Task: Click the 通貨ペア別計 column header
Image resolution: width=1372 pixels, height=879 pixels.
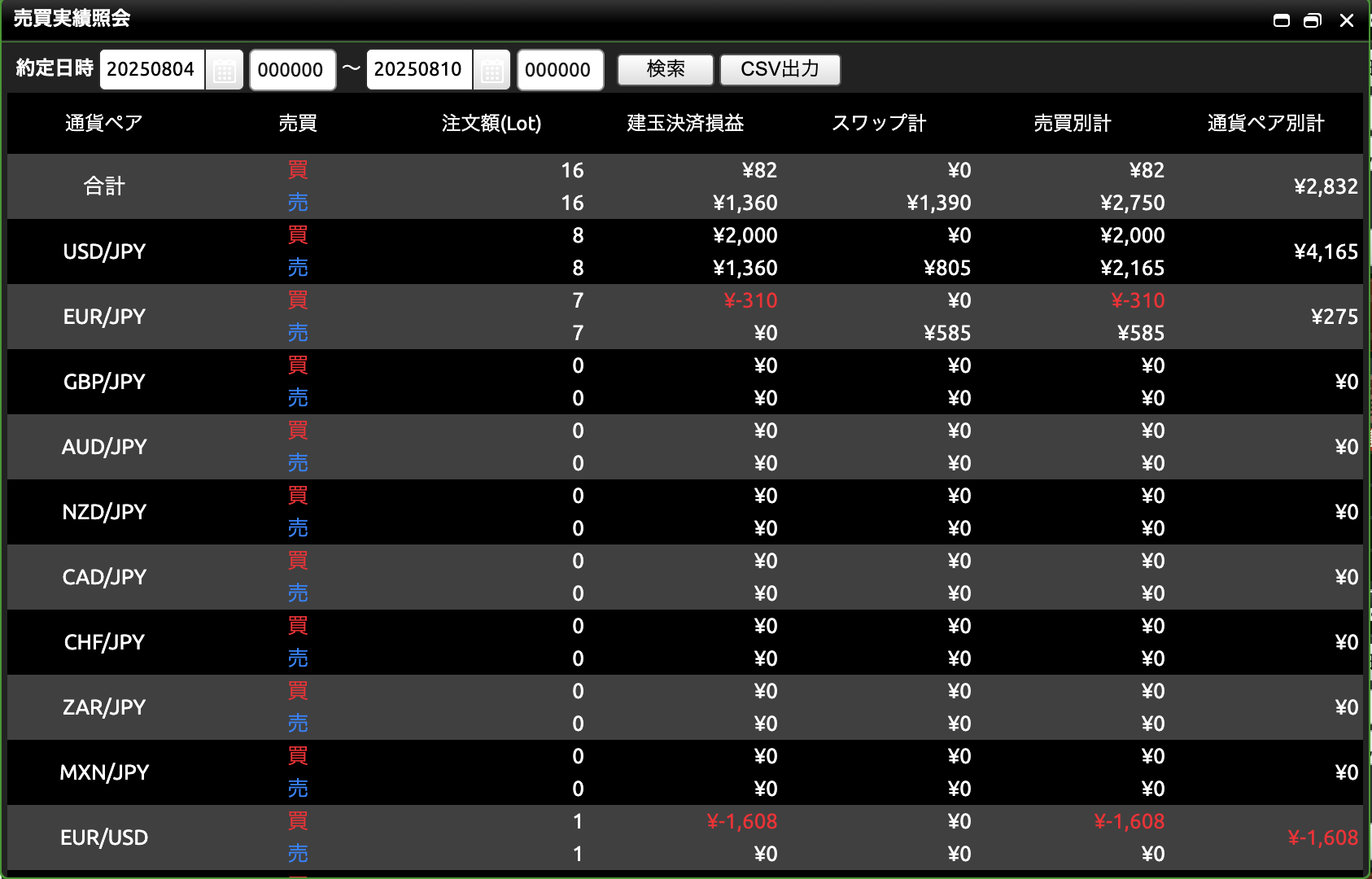Action: 1265,123
